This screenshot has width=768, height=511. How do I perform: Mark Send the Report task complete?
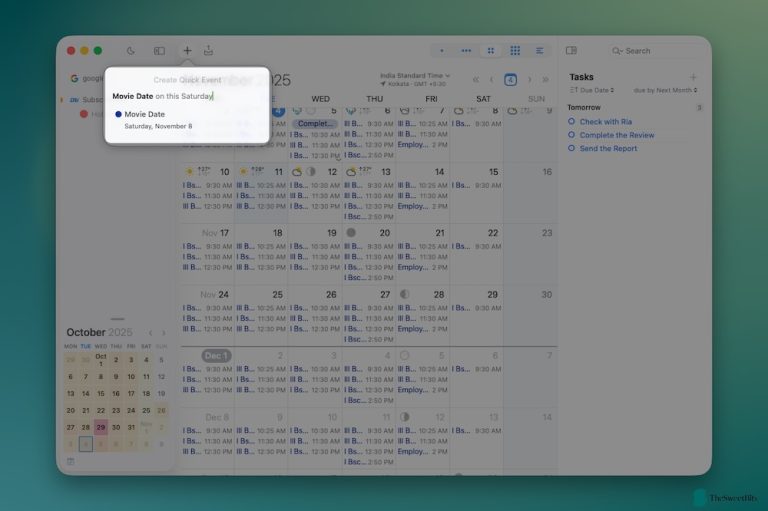click(571, 148)
